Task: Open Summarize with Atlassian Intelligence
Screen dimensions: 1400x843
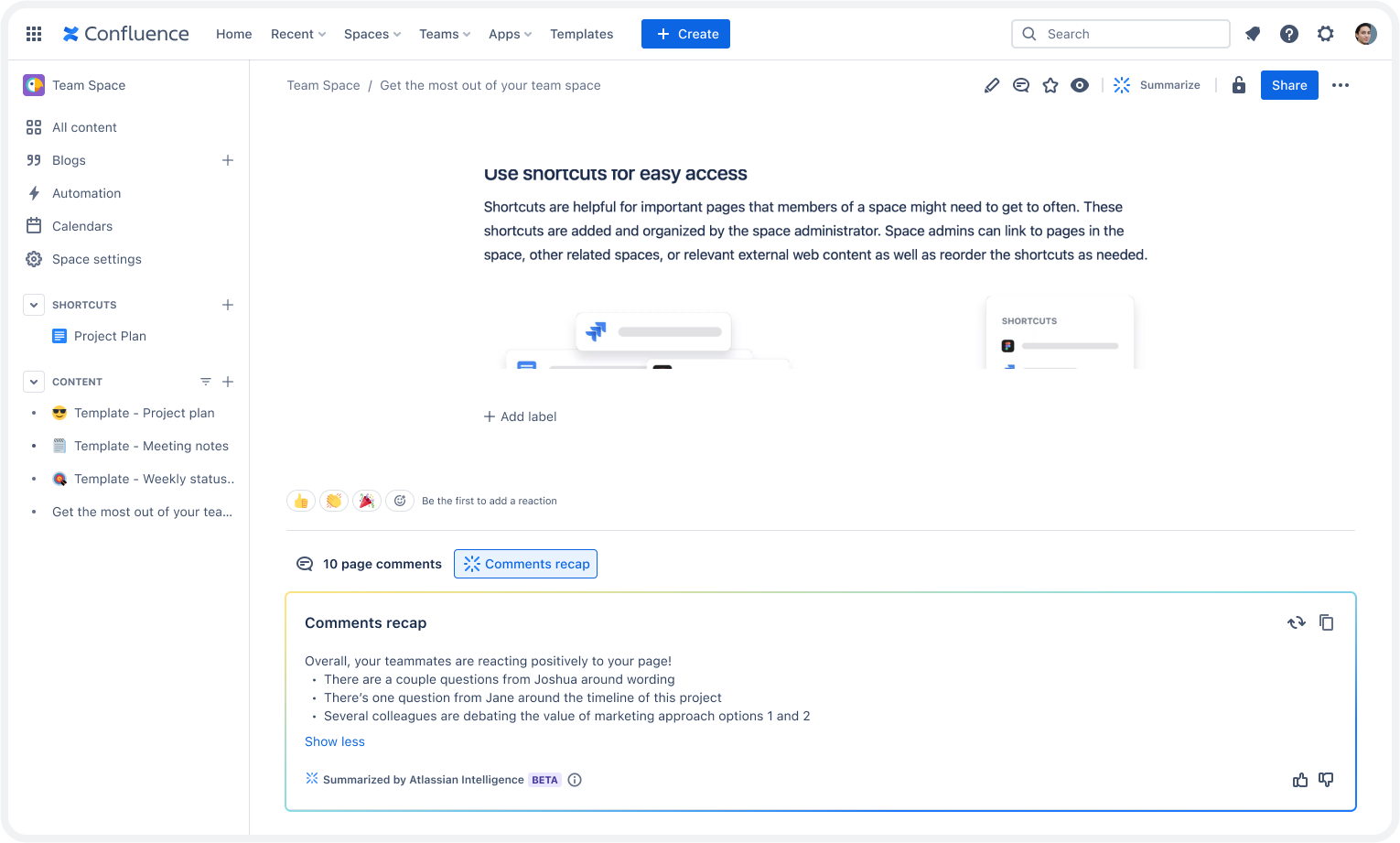Action: [1157, 84]
